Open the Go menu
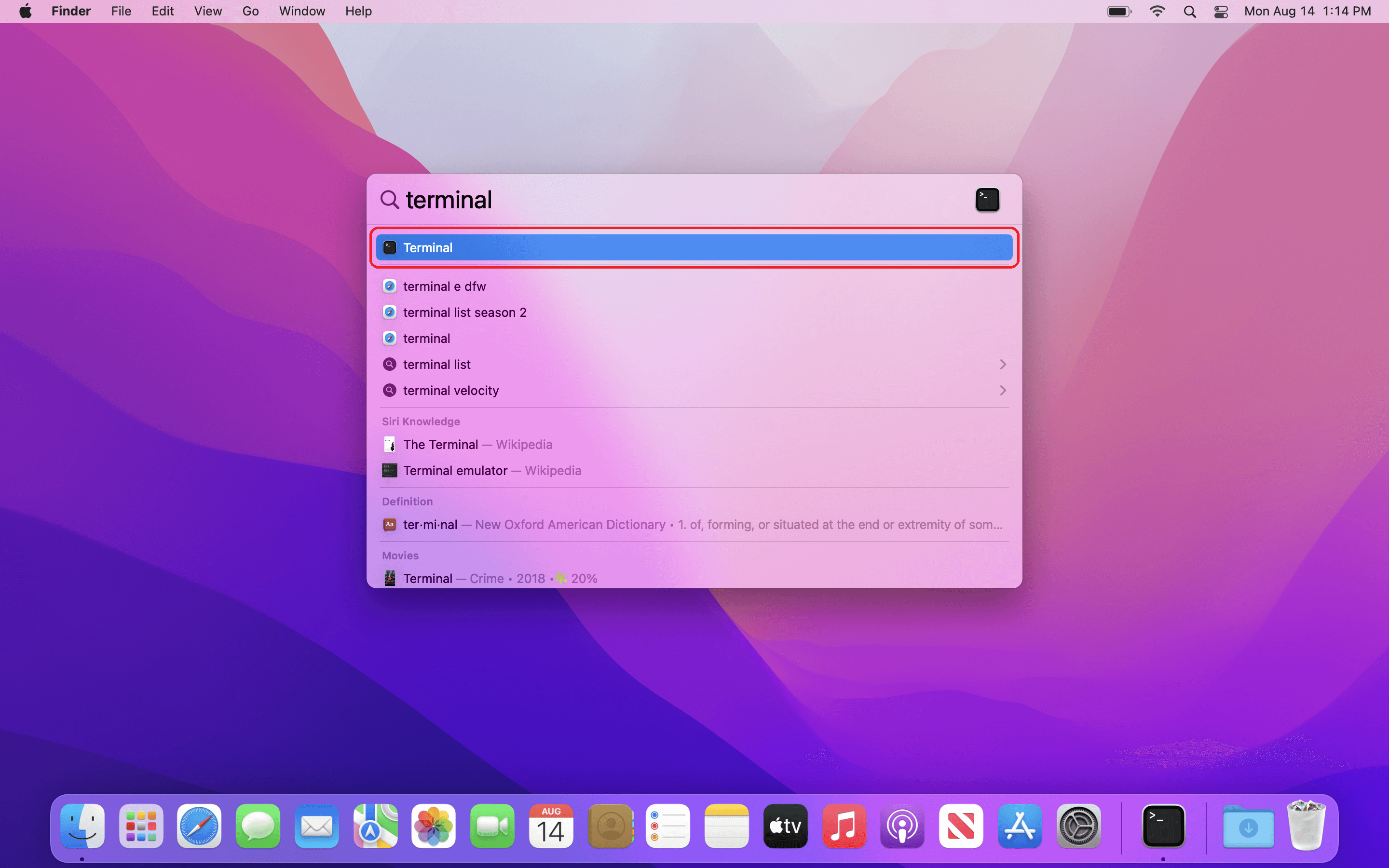The image size is (1389, 868). [x=250, y=12]
